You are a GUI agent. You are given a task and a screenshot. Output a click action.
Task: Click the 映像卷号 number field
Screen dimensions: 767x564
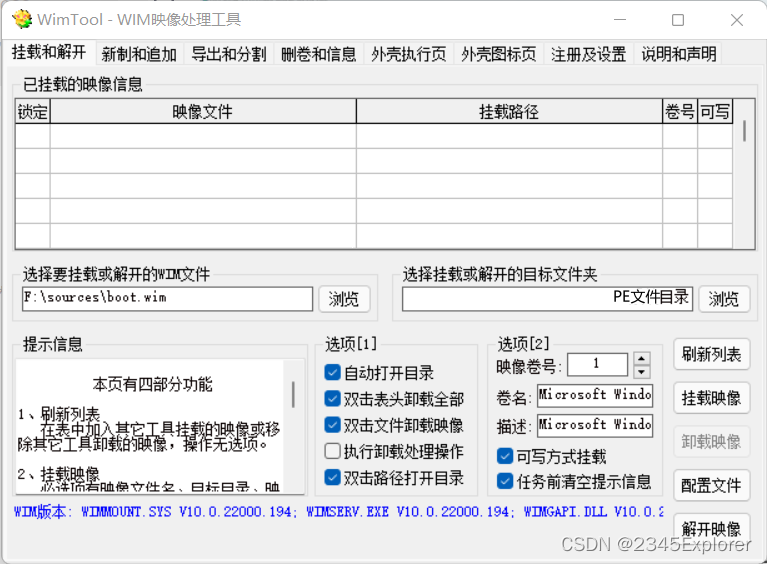click(597, 364)
